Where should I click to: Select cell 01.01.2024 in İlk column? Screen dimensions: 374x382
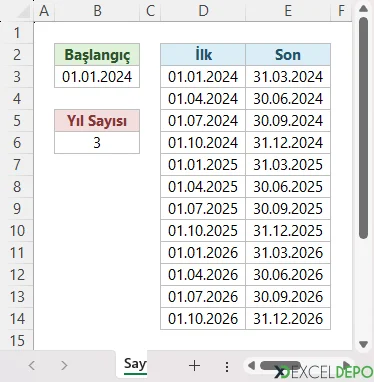pyautogui.click(x=203, y=76)
